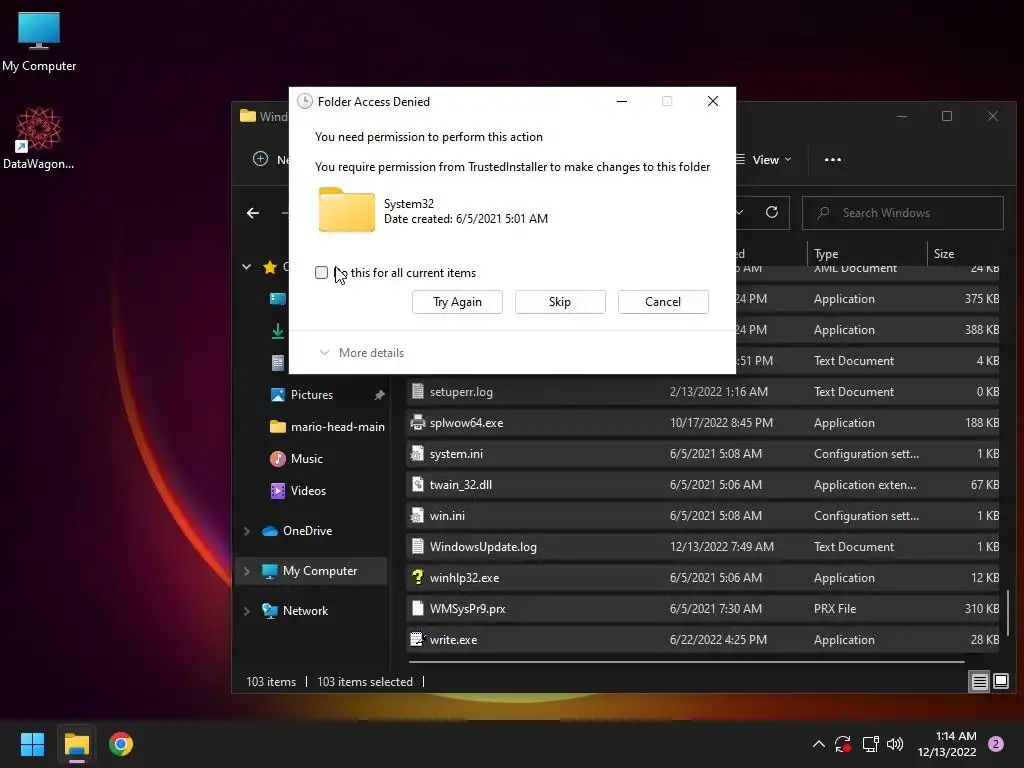The image size is (1024, 768).
Task: Open the three-dots more options menu
Action: point(833,159)
